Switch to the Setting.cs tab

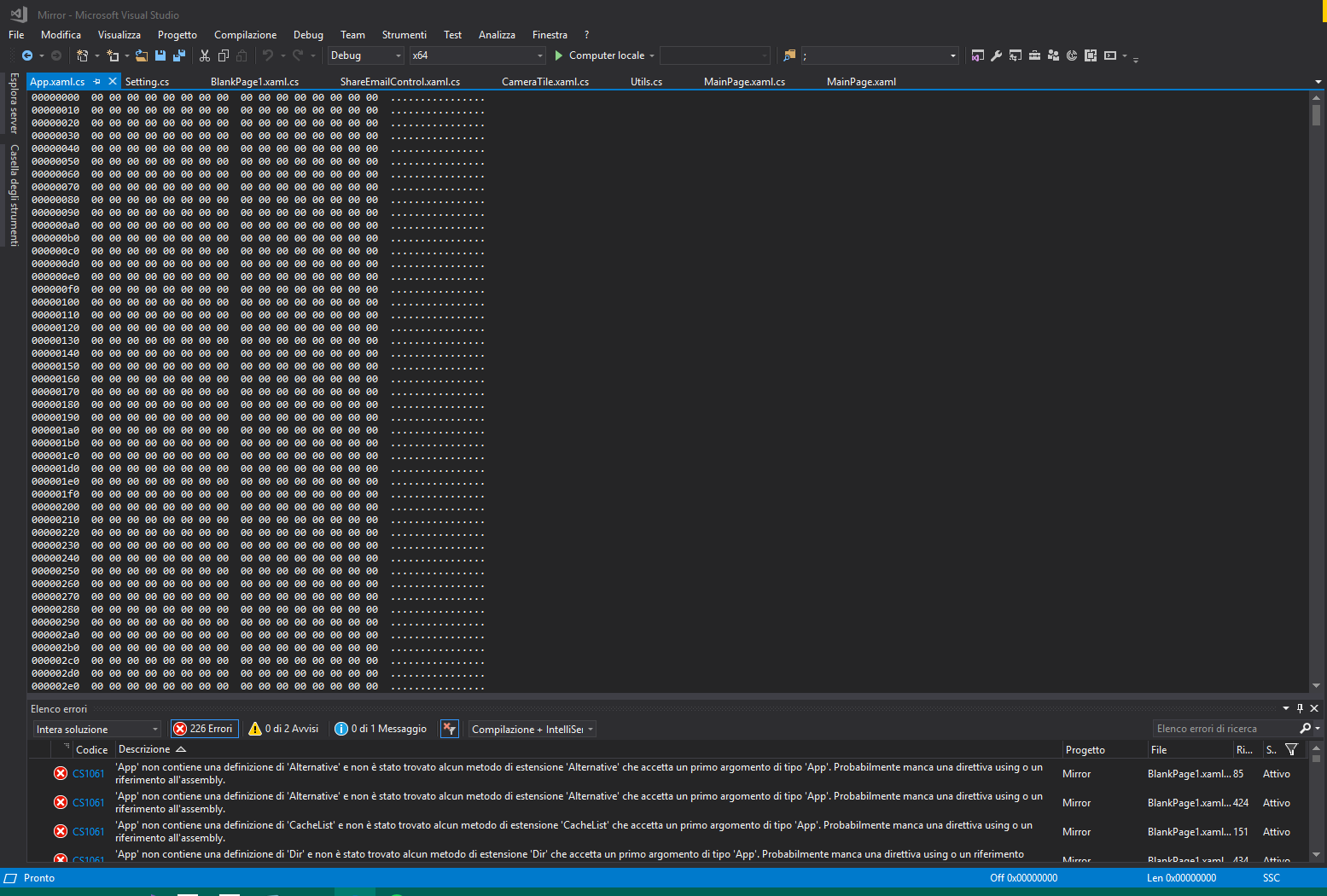pyautogui.click(x=147, y=82)
